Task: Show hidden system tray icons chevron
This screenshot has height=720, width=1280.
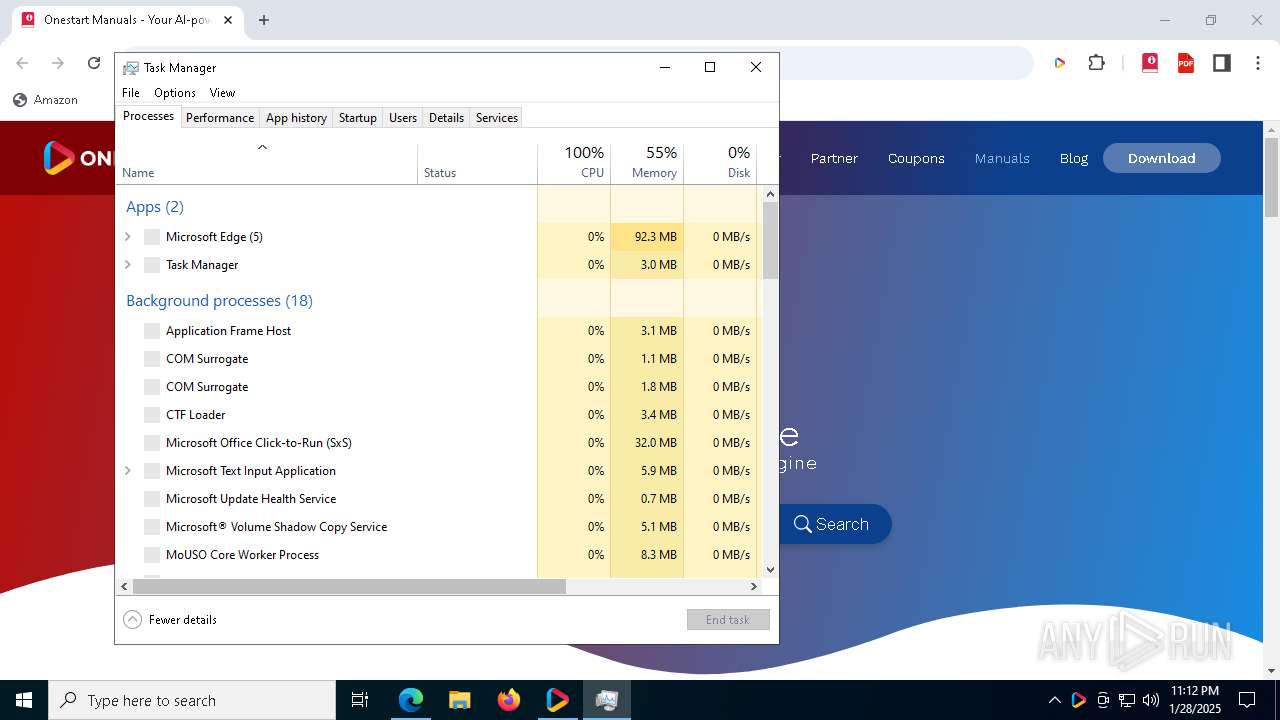Action: 1054,700
